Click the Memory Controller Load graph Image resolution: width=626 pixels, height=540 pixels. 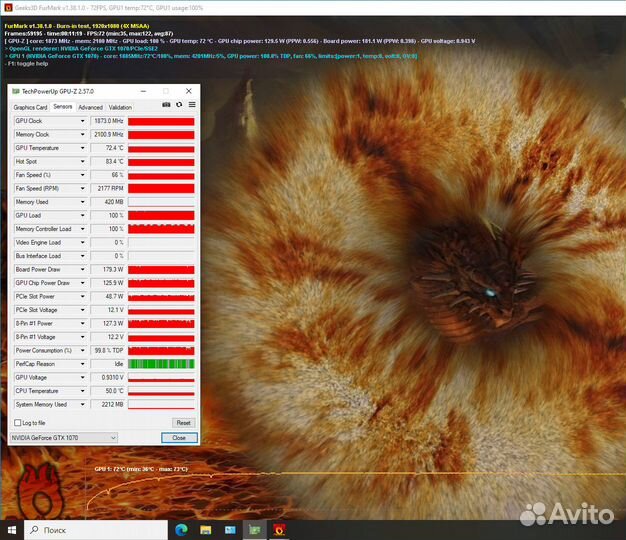tap(161, 229)
